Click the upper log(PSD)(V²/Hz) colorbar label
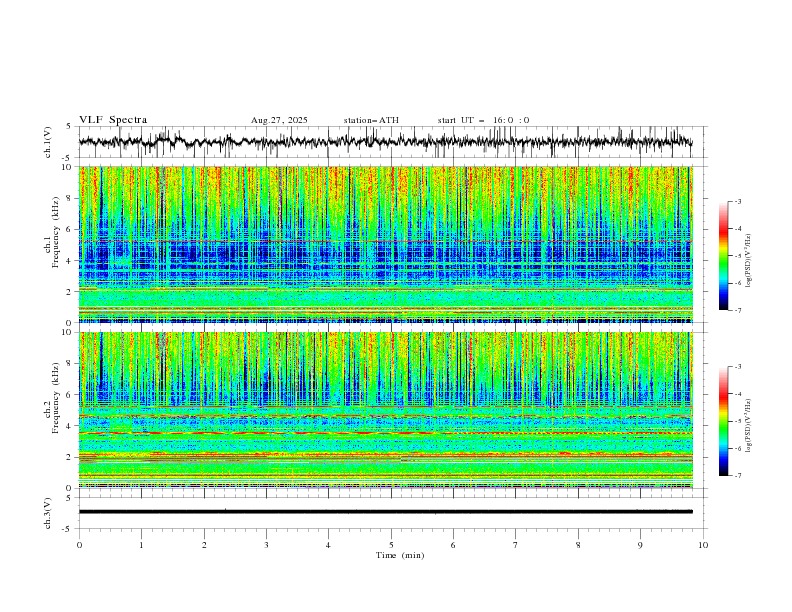Screen dimensions: 792x612 (x=748, y=261)
